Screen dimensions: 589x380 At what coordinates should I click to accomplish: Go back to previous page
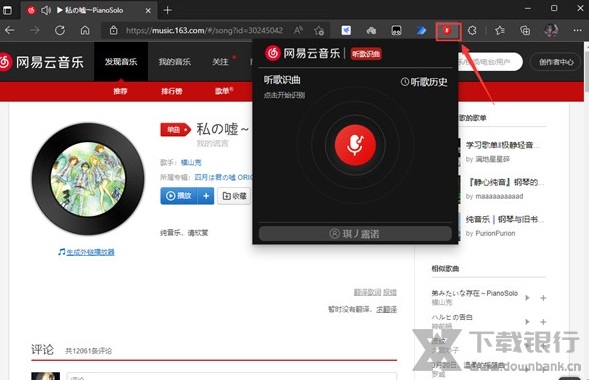[10, 30]
